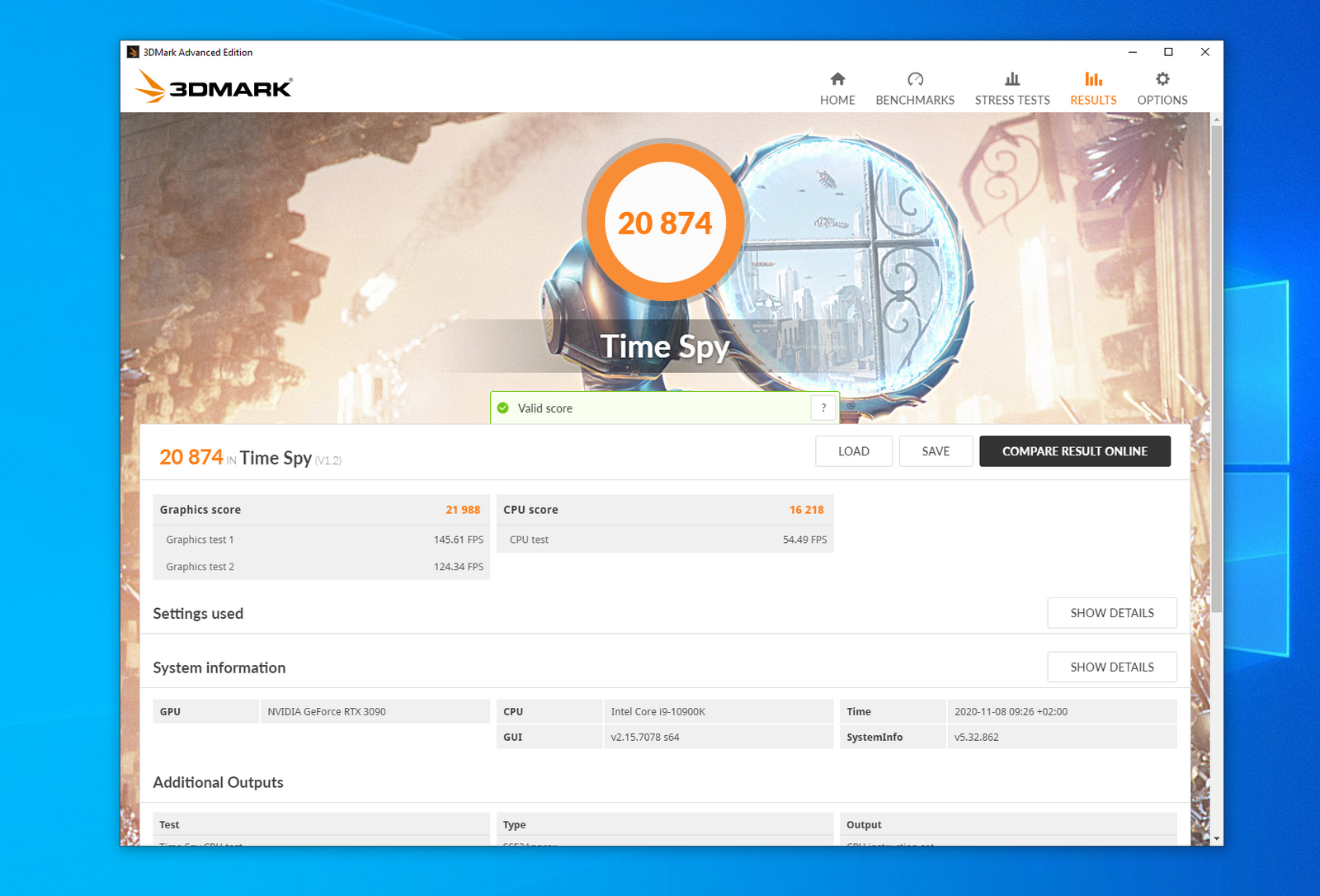Viewport: 1320px width, 896px height.
Task: Select the RESULTS tab label
Action: coord(1093,100)
